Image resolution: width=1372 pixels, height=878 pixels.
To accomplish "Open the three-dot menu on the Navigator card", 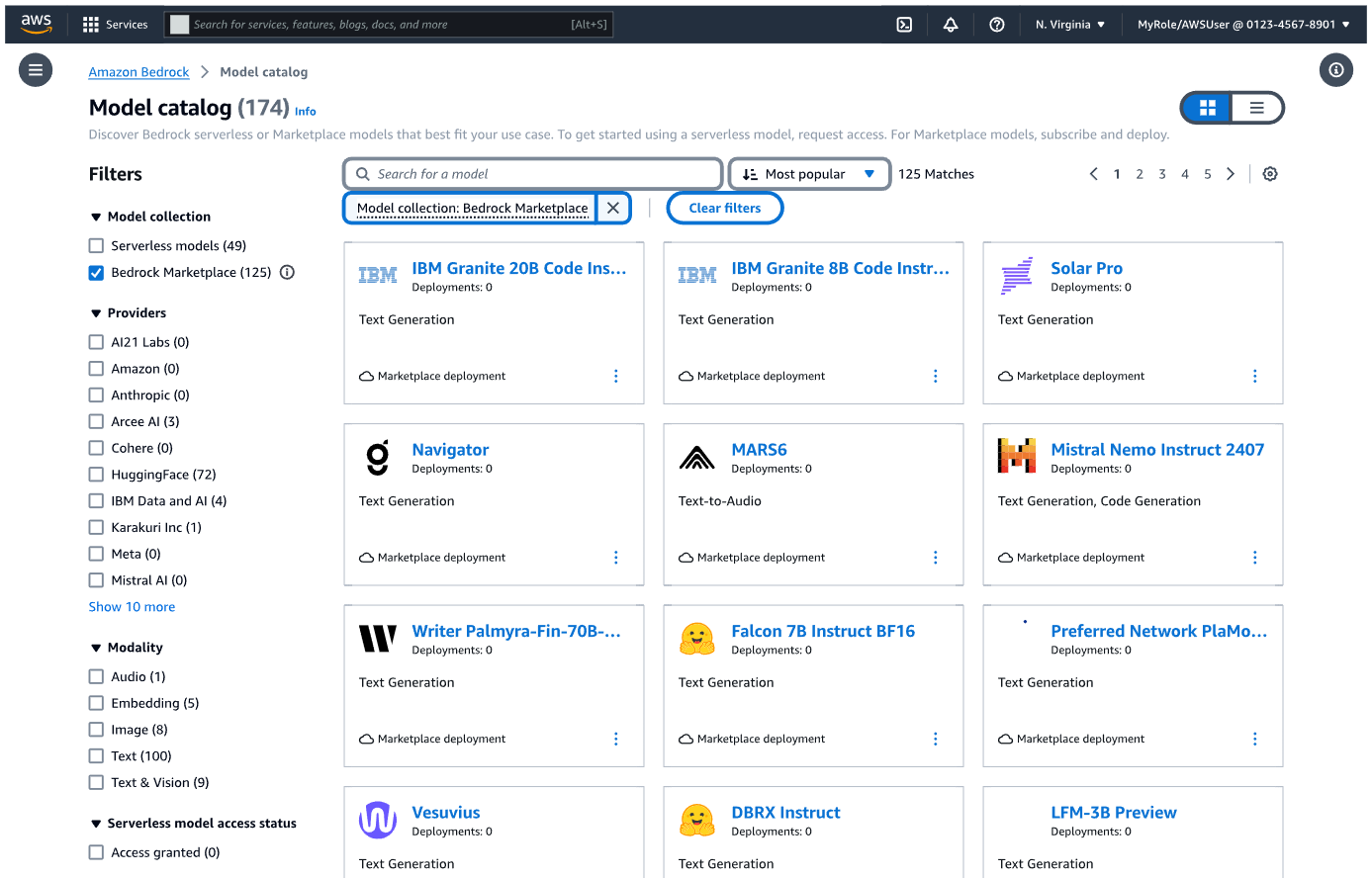I will (x=615, y=557).
